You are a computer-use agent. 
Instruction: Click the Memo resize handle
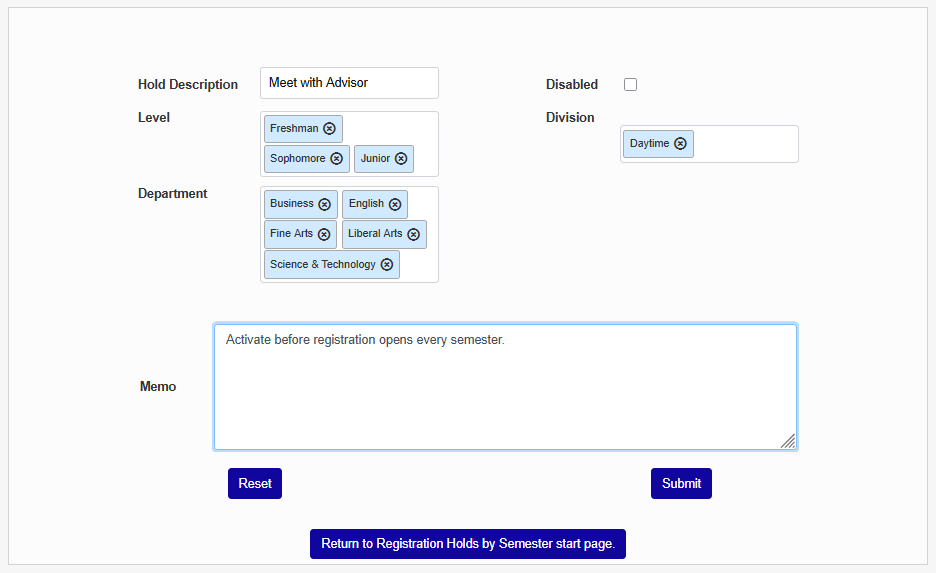788,441
